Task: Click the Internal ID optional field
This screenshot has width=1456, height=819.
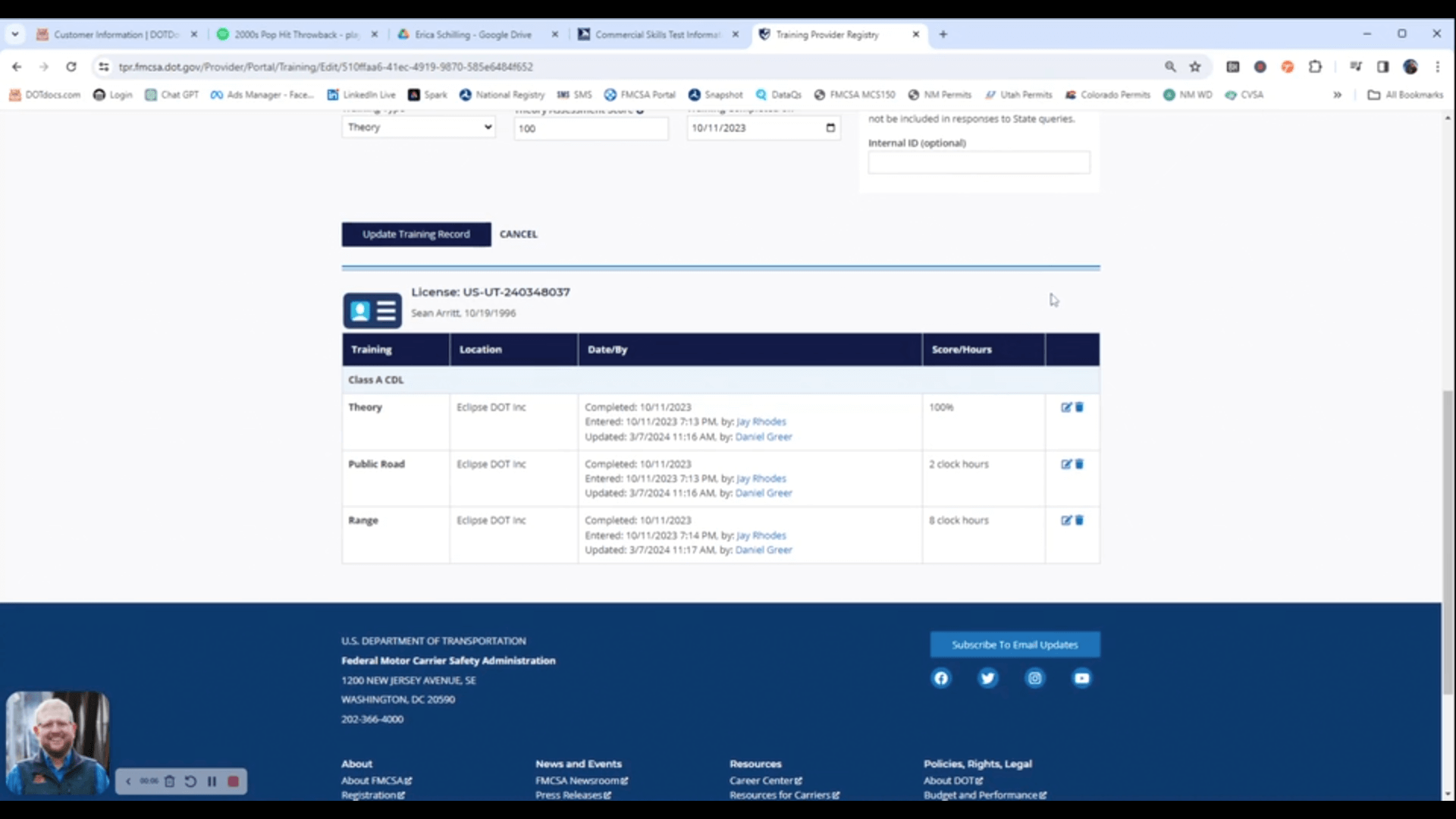Action: [979, 162]
